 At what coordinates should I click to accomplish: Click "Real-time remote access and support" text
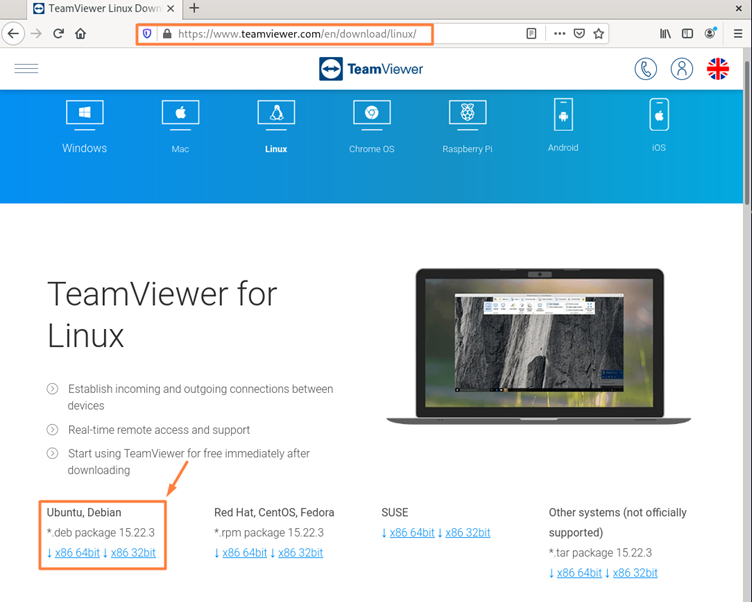point(159,430)
